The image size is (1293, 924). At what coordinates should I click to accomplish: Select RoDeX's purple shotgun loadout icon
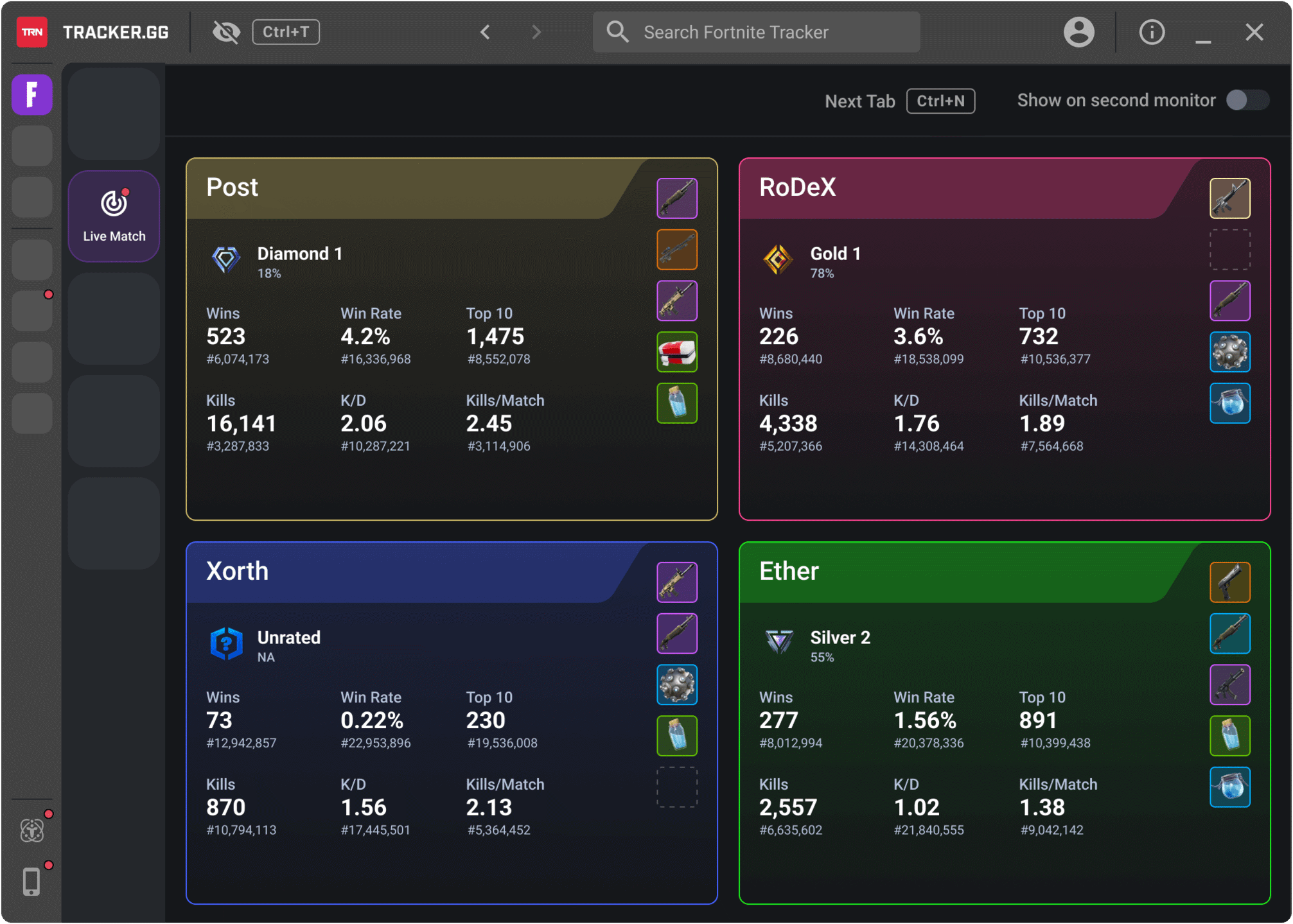tap(1230, 301)
